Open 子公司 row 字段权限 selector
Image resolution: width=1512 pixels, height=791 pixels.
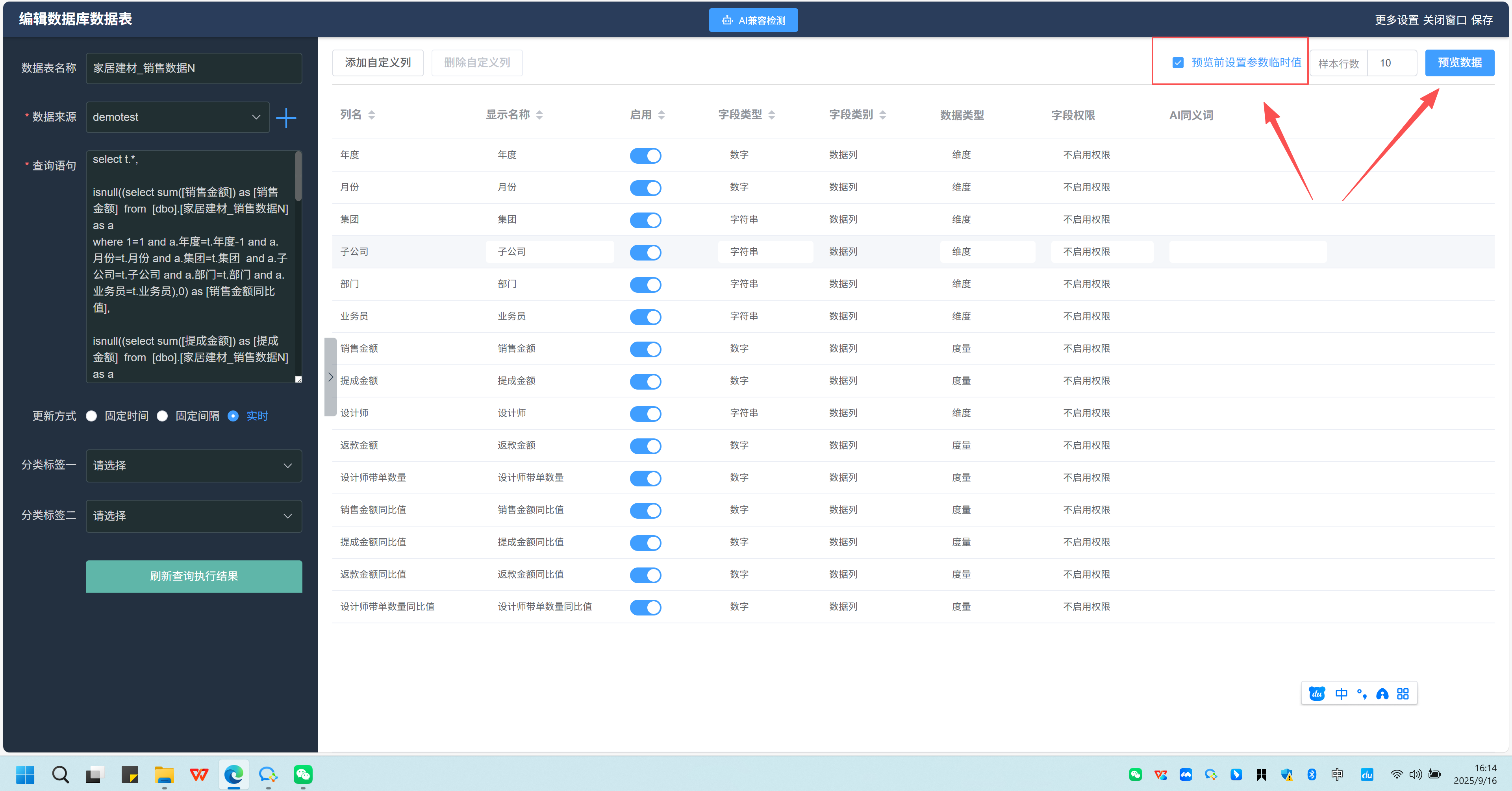pos(1102,252)
